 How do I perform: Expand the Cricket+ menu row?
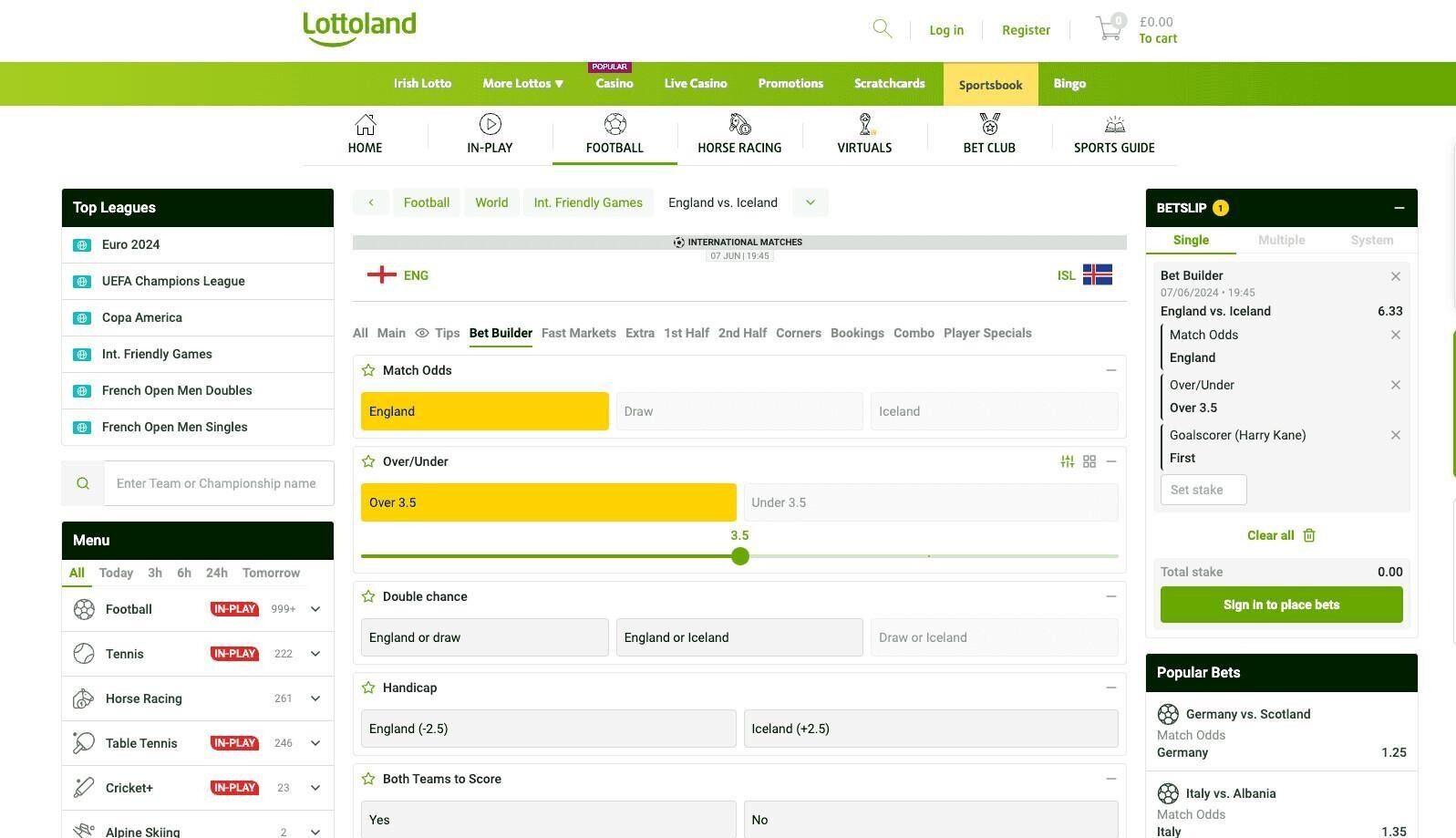[x=315, y=788]
